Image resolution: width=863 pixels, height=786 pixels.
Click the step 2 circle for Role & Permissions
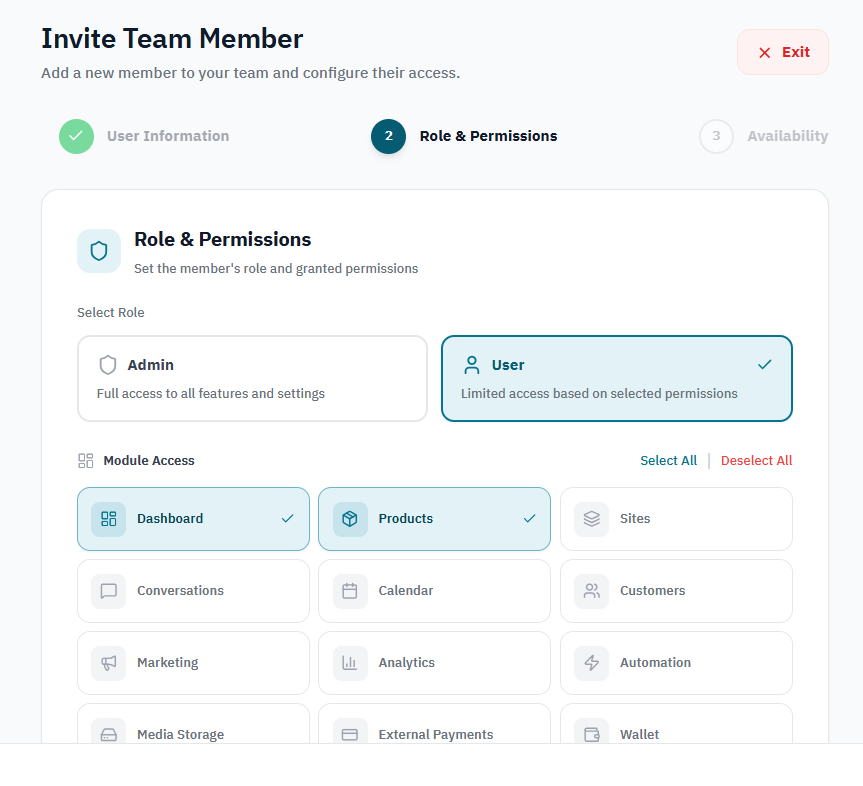pyautogui.click(x=388, y=136)
